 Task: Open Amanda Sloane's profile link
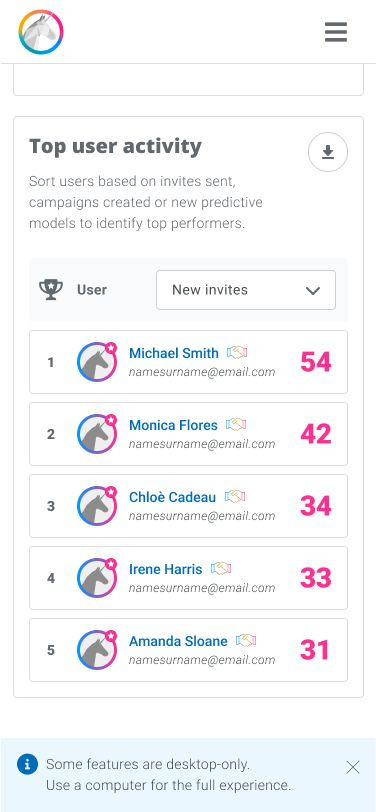pyautogui.click(x=178, y=641)
